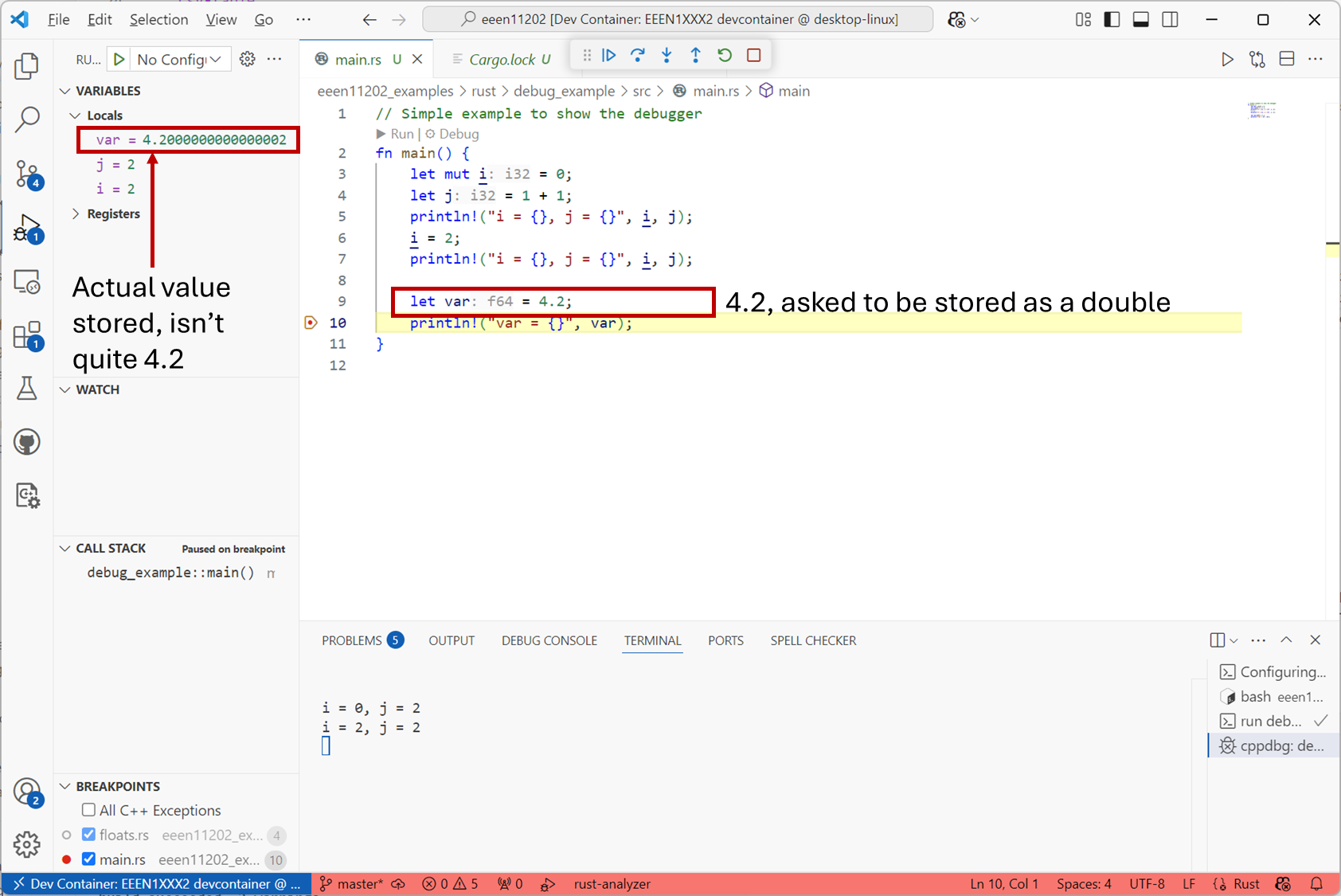
Task: Click the Step Into arrow icon
Action: (667, 55)
